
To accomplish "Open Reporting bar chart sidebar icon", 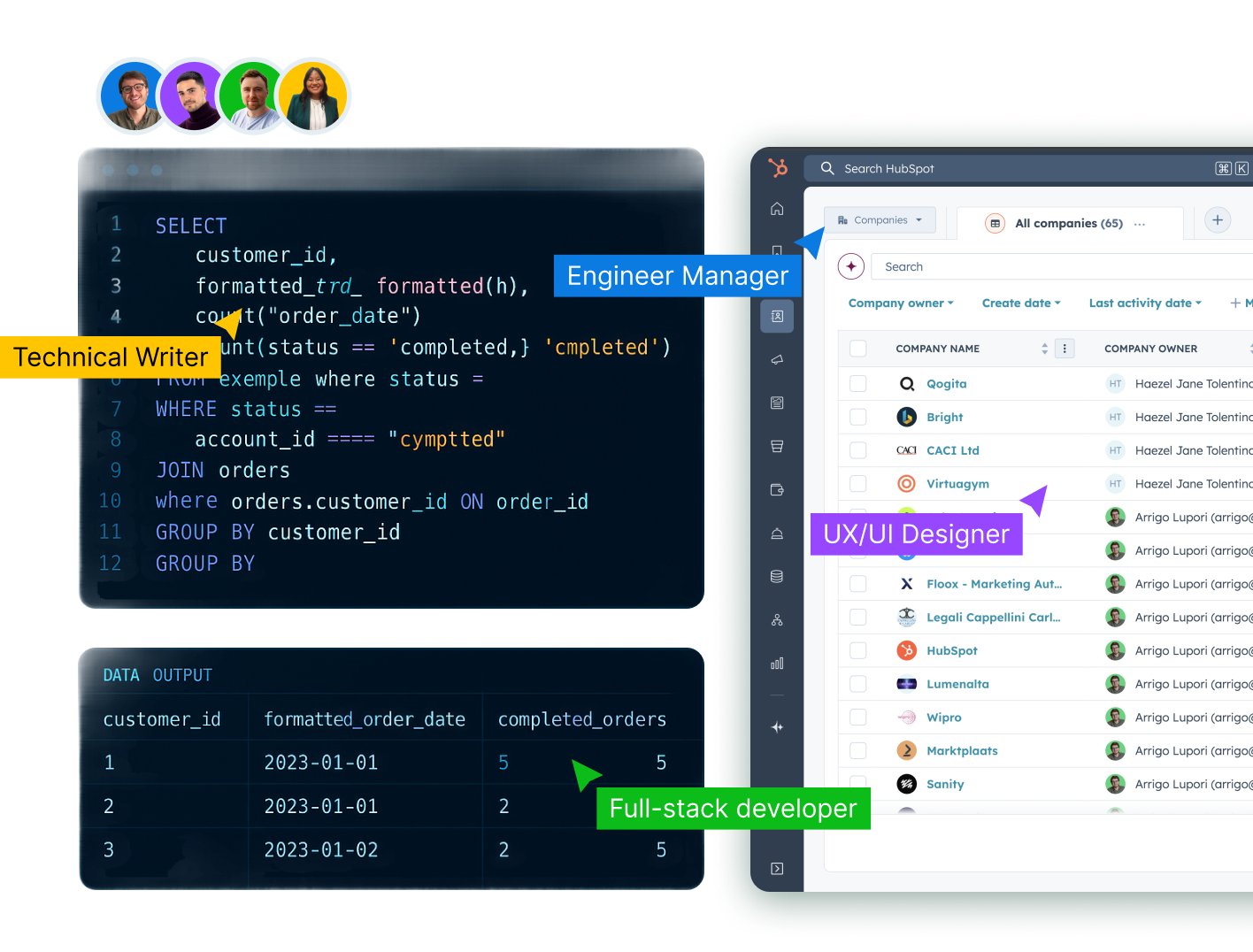I will [777, 663].
